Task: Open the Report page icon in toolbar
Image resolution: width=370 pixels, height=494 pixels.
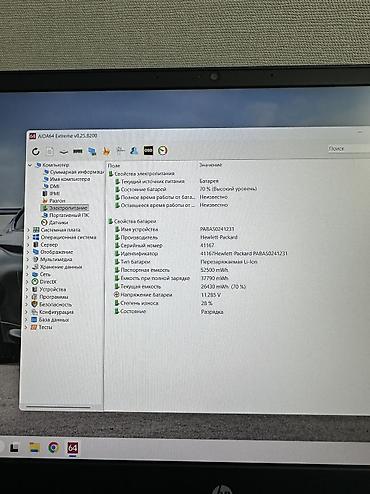Action: tap(50, 151)
